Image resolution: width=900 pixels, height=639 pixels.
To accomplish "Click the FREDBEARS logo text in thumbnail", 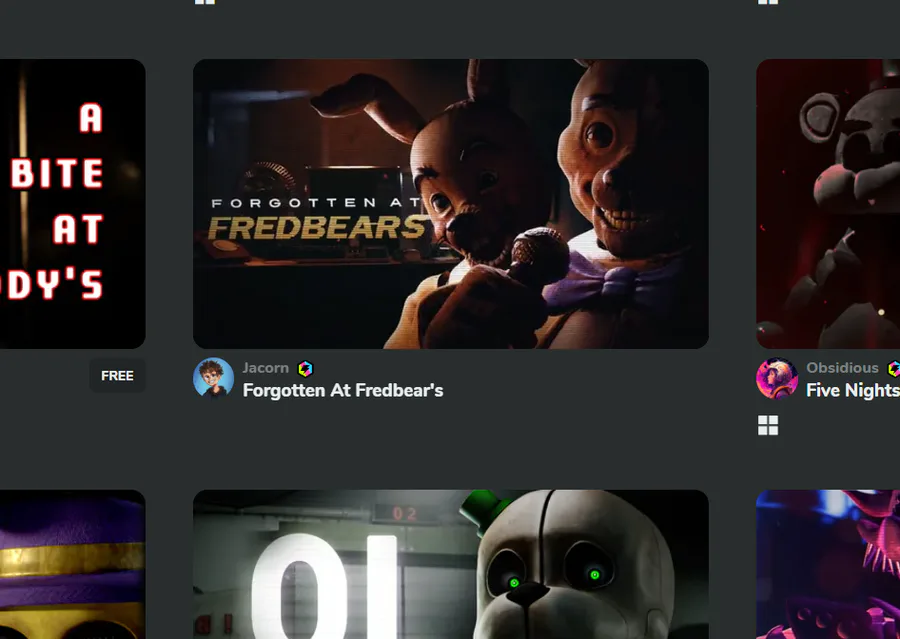I will coord(317,228).
